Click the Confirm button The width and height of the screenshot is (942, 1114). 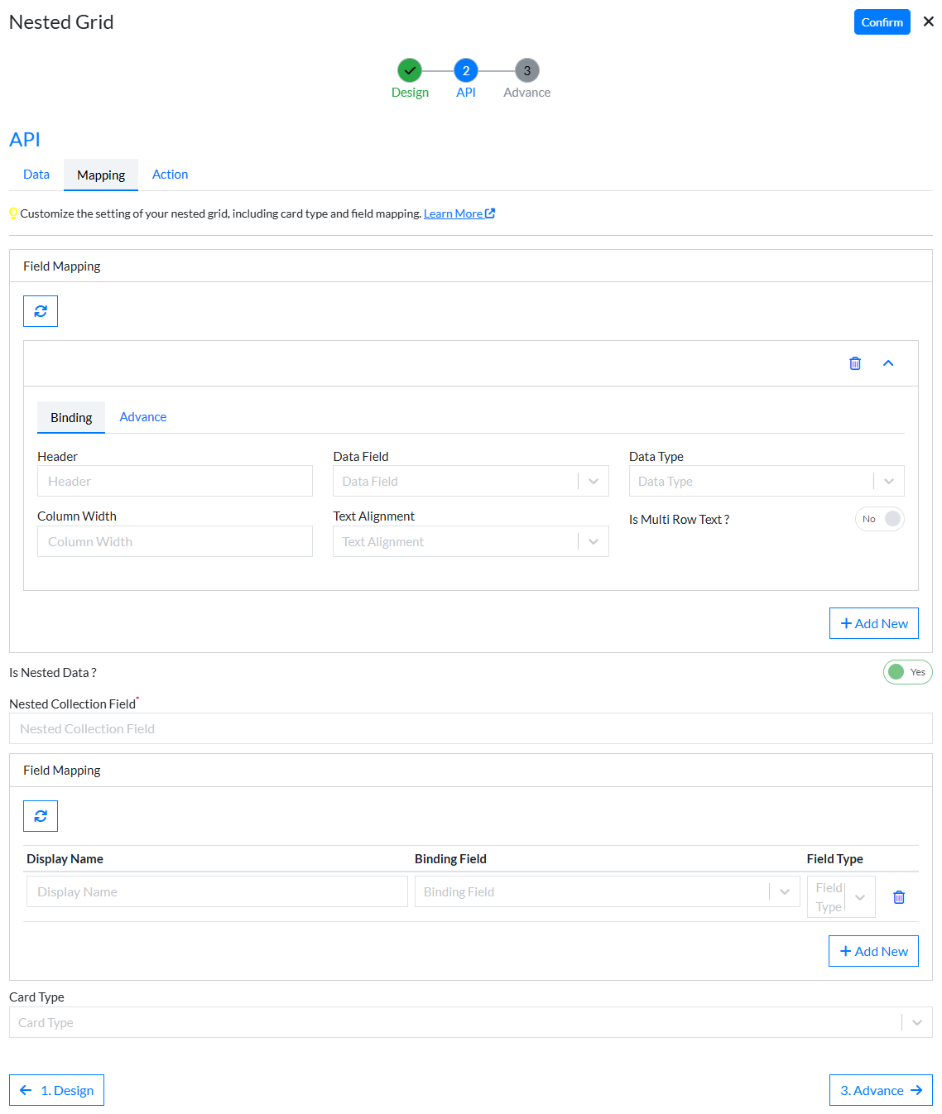tap(881, 21)
